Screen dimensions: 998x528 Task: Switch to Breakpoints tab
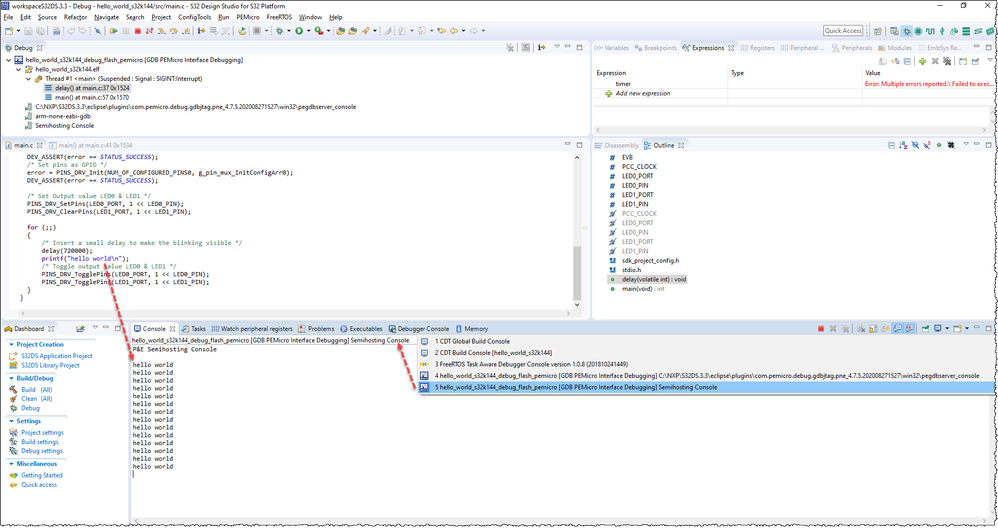656,48
